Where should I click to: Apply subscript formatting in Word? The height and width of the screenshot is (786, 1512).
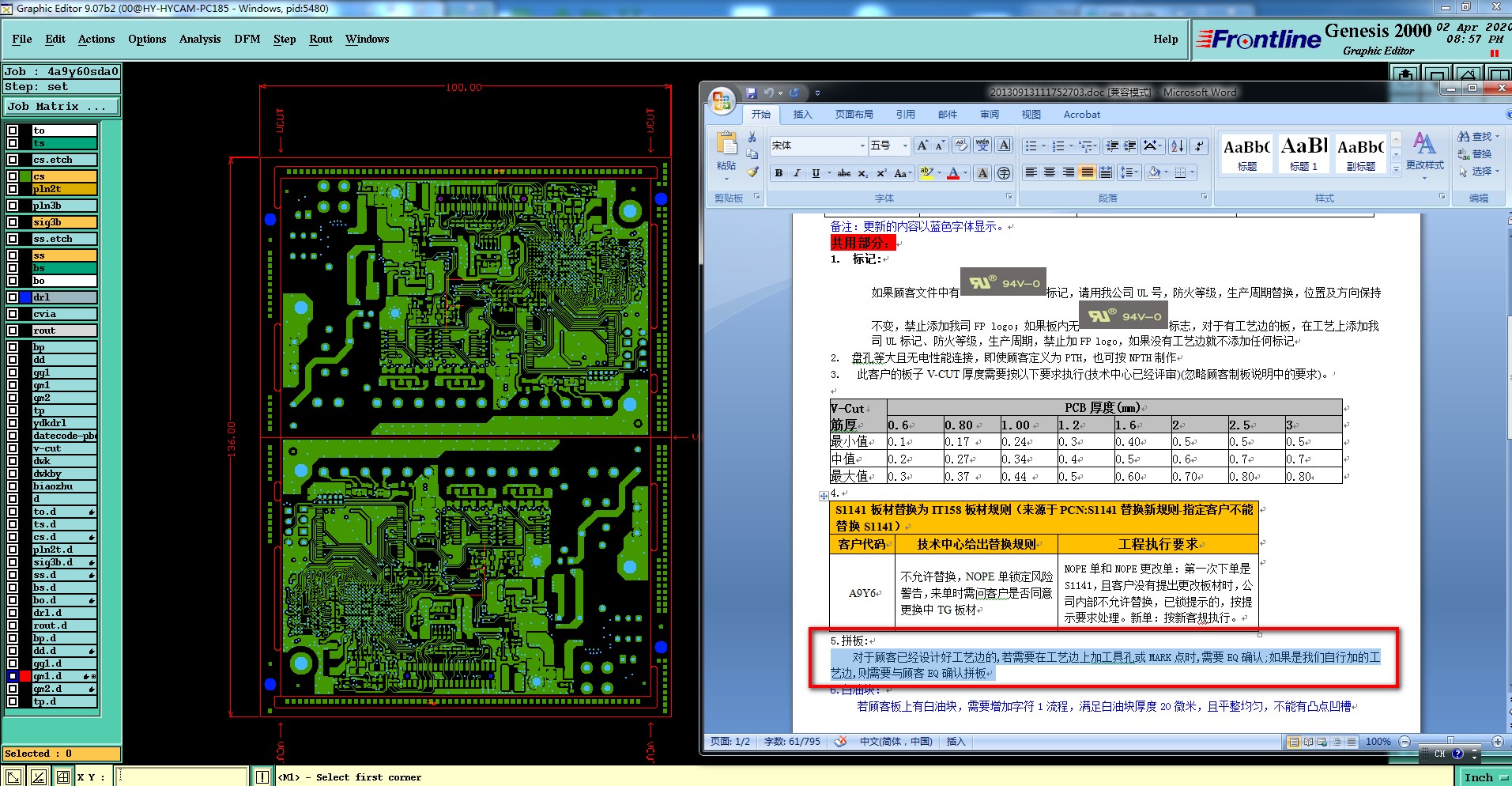863,173
